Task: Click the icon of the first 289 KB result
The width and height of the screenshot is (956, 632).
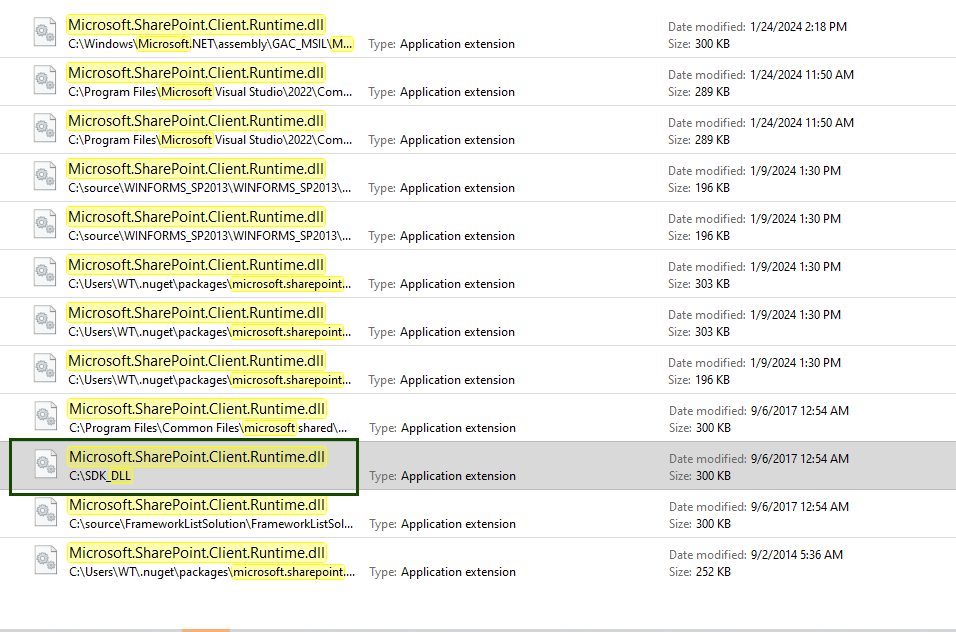Action: point(45,80)
